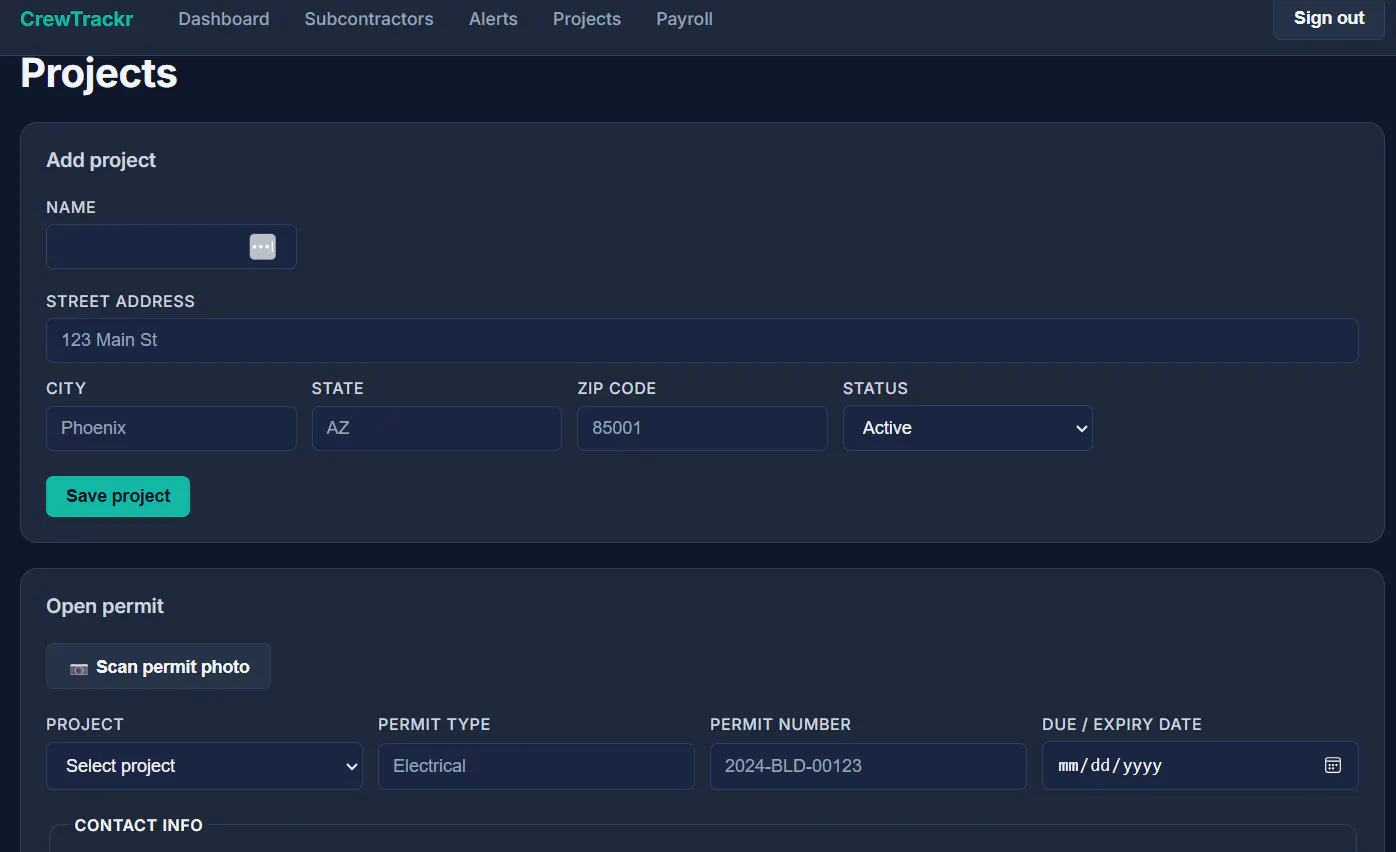The width and height of the screenshot is (1396, 852).
Task: Select the Projects nav item
Action: point(587,19)
